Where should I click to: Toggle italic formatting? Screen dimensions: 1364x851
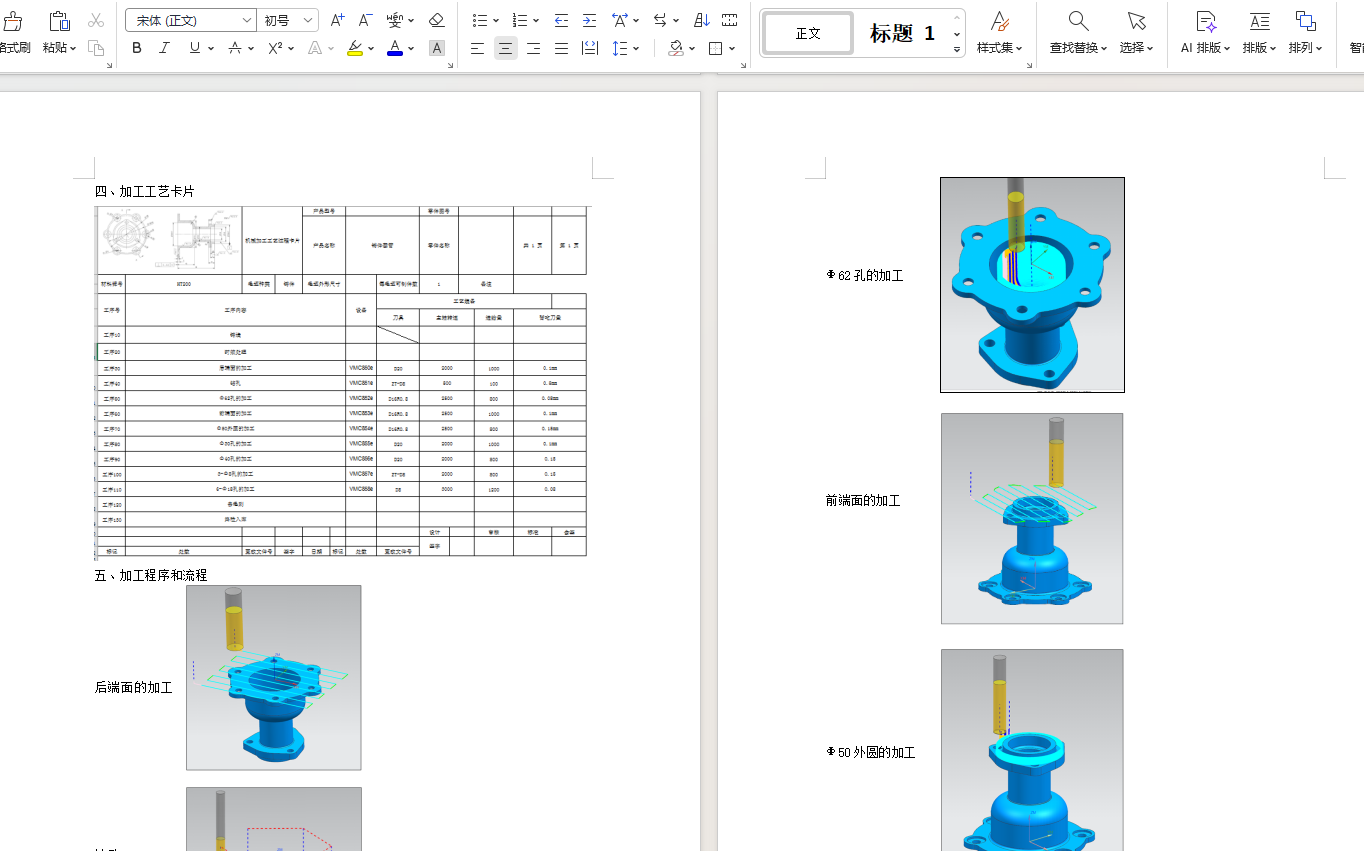[x=164, y=48]
